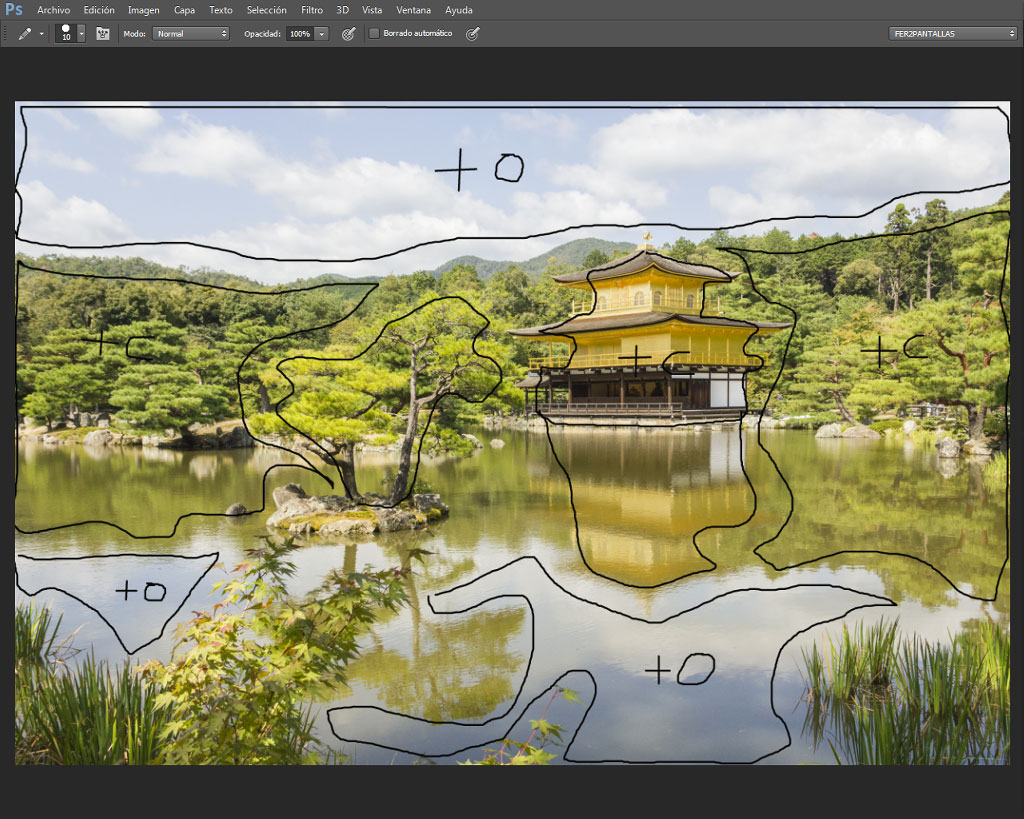
Task: Open the Capa menu
Action: pos(184,10)
